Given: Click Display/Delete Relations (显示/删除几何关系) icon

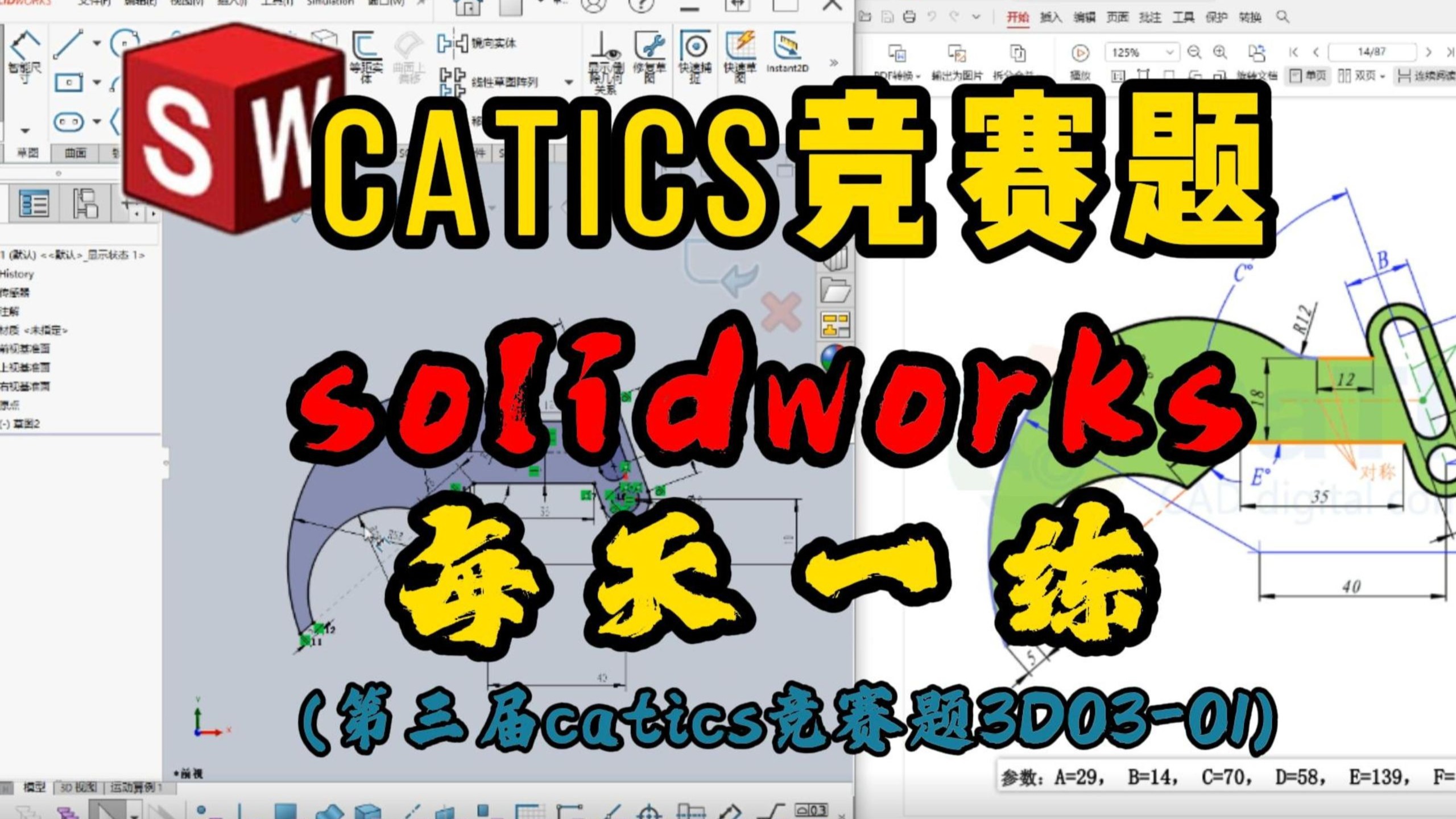Looking at the screenshot, I should pos(605,61).
